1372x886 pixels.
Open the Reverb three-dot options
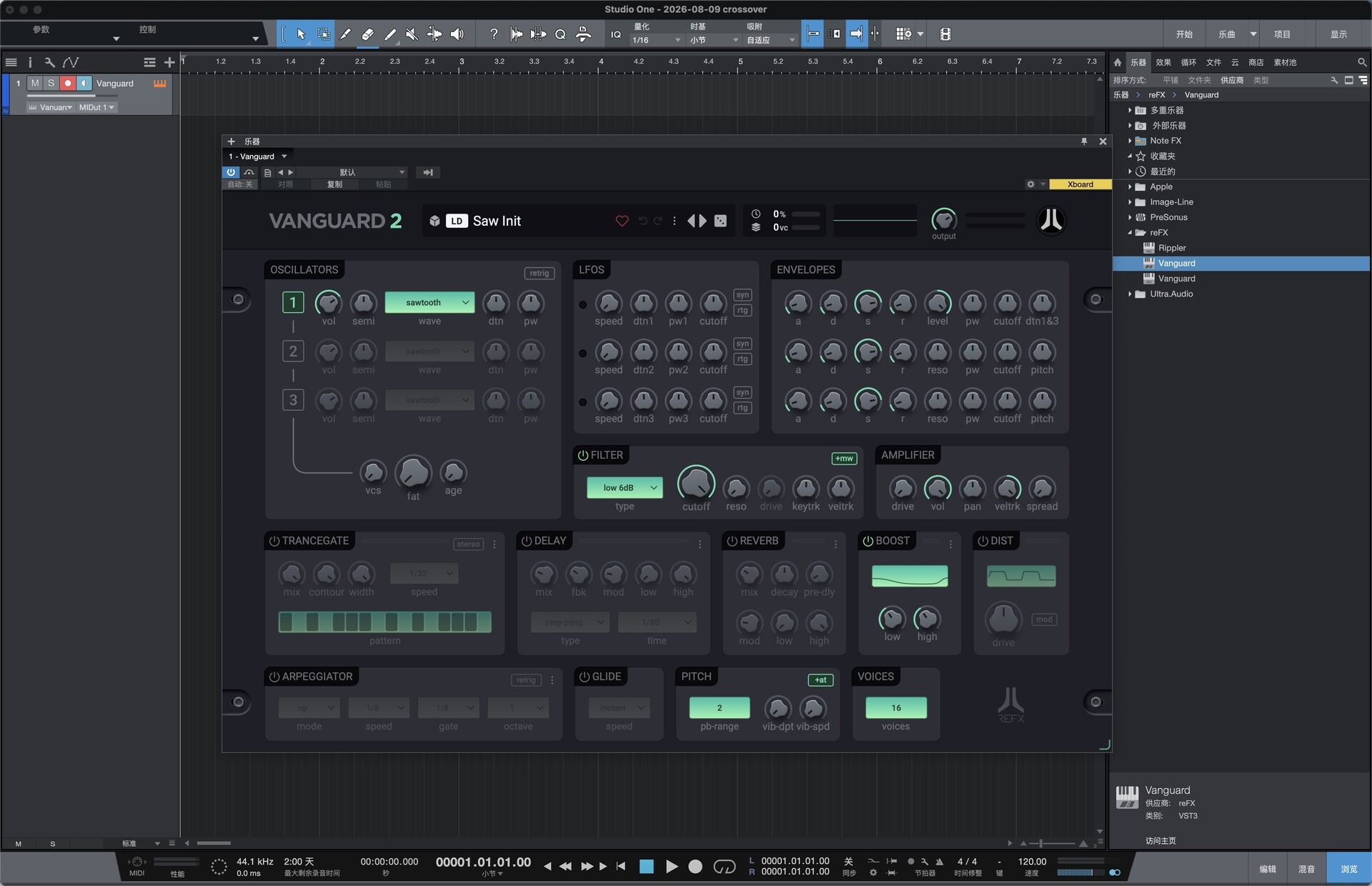pos(835,544)
